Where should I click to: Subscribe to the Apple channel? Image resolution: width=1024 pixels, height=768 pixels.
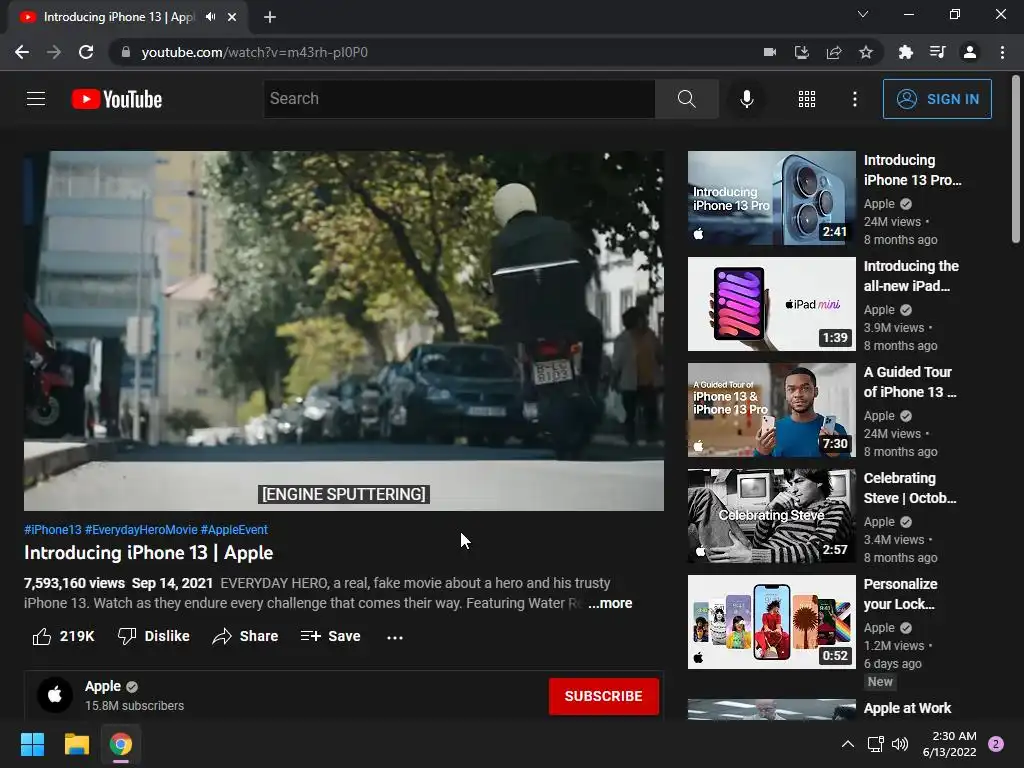(603, 696)
